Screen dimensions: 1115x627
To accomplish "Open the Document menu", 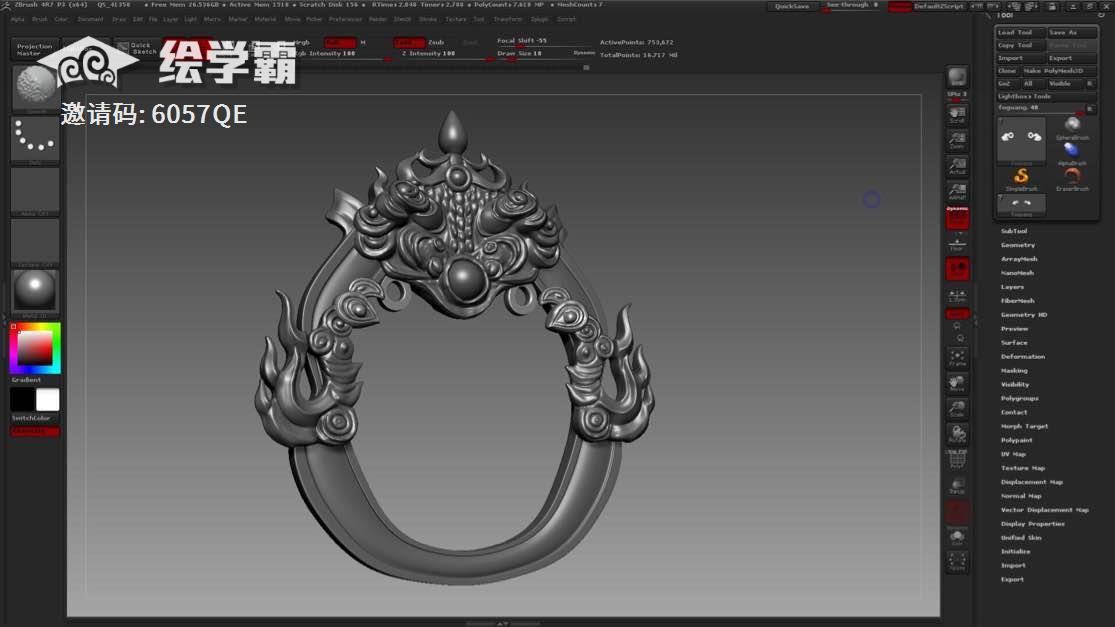I will [x=90, y=19].
